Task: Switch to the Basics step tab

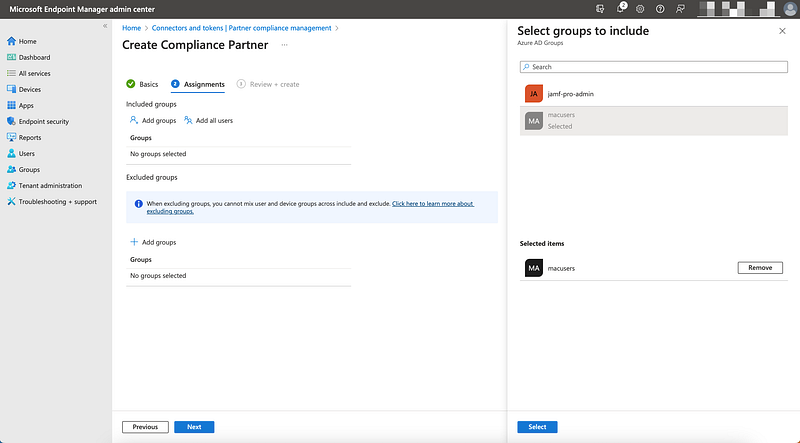Action: point(142,84)
